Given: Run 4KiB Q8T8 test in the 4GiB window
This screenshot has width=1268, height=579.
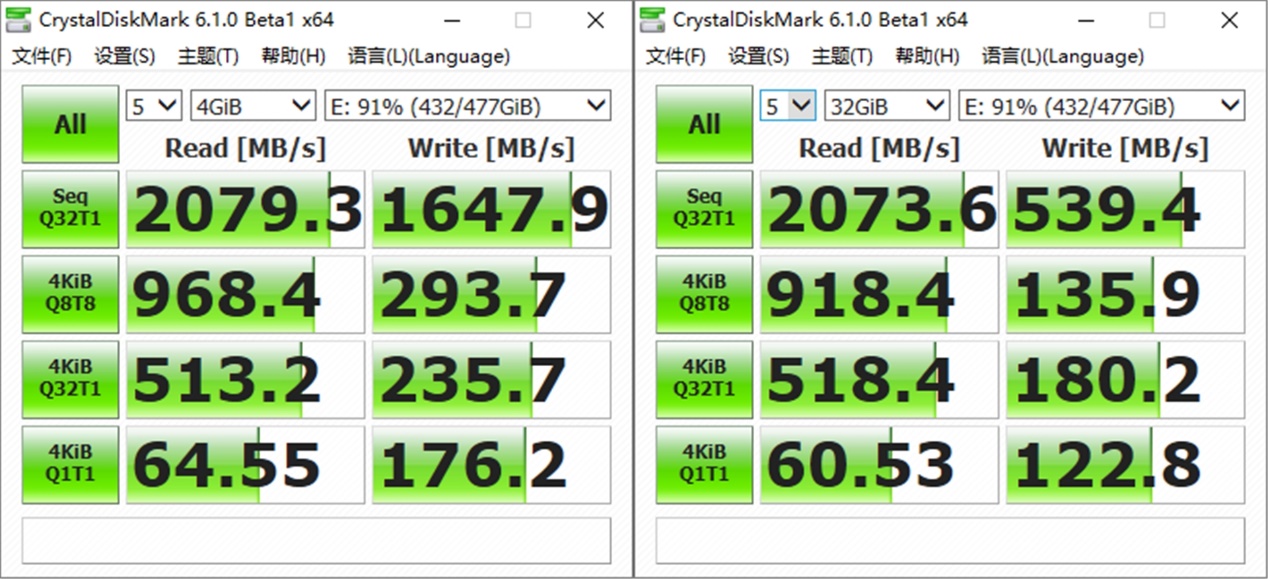Looking at the screenshot, I should click(70, 294).
